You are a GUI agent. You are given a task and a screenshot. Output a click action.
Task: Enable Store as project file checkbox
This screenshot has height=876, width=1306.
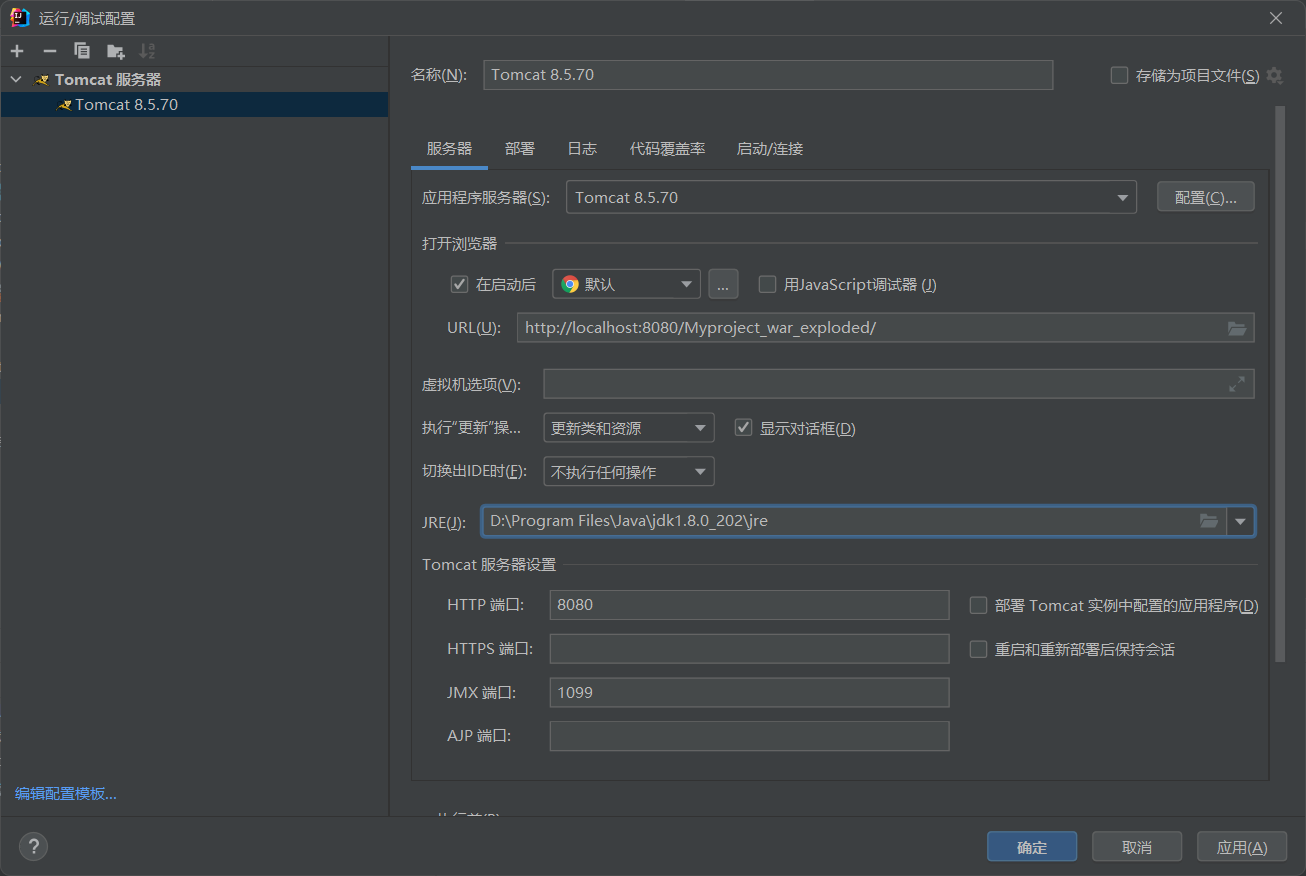tap(1120, 75)
